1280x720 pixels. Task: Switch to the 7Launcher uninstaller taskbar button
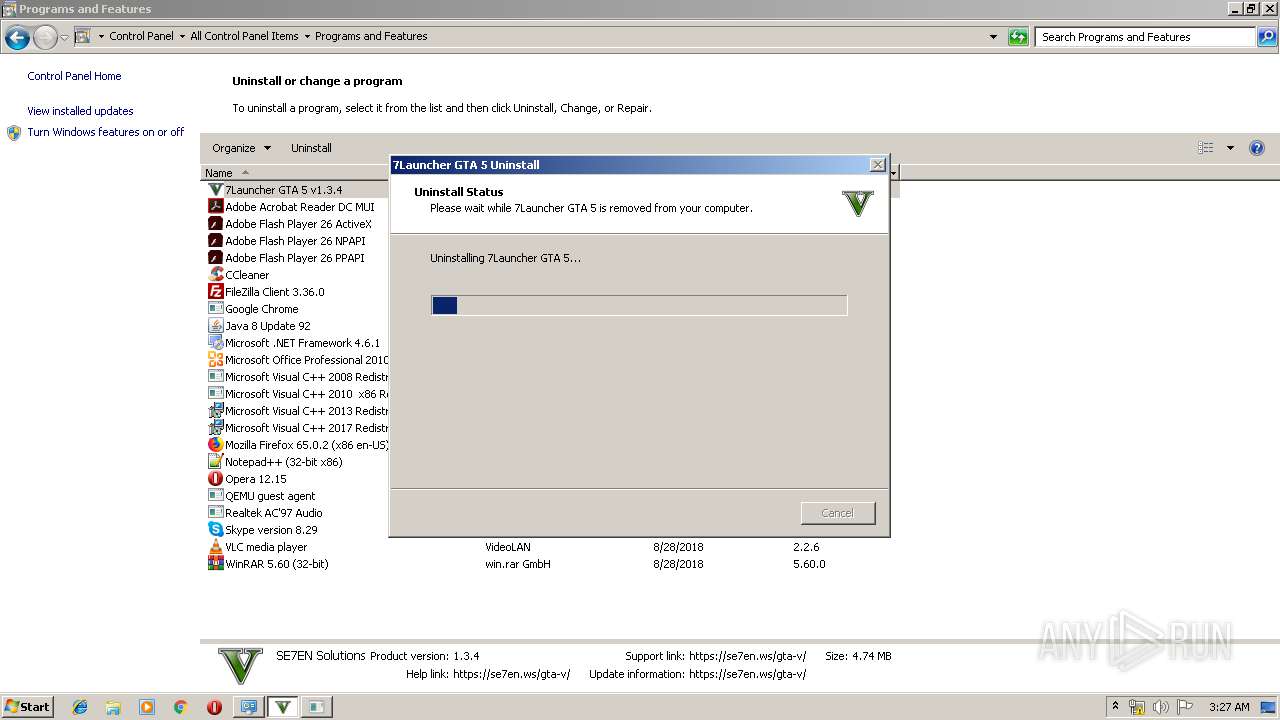pyautogui.click(x=283, y=707)
